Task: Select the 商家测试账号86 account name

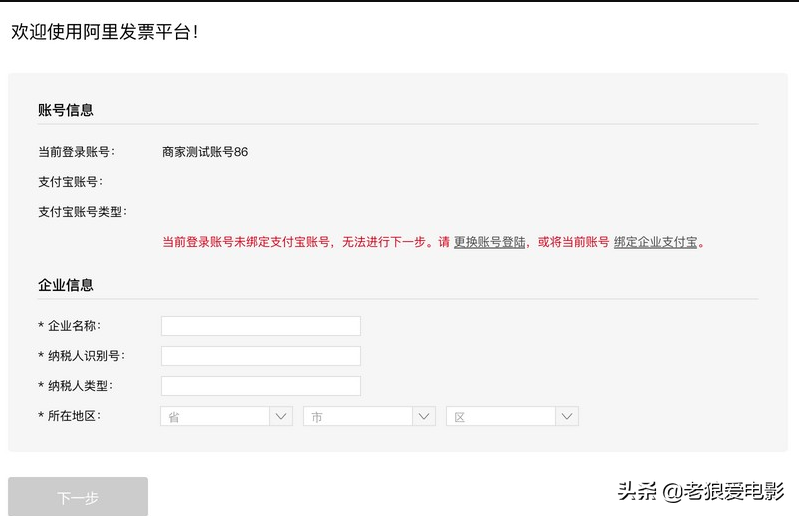Action: click(x=205, y=152)
